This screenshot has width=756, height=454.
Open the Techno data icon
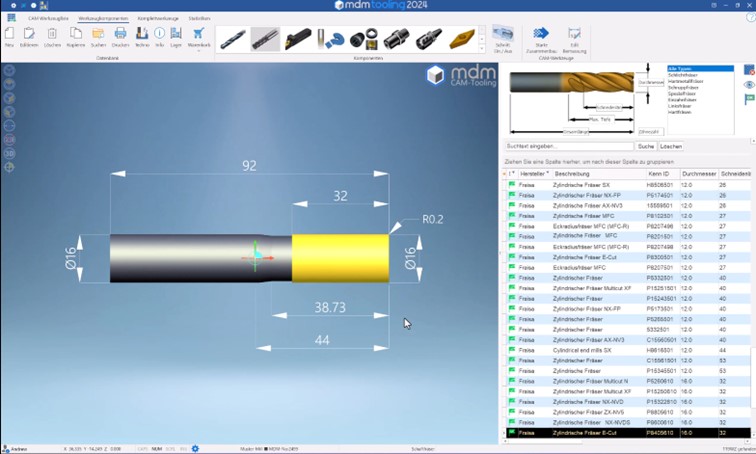[x=142, y=33]
